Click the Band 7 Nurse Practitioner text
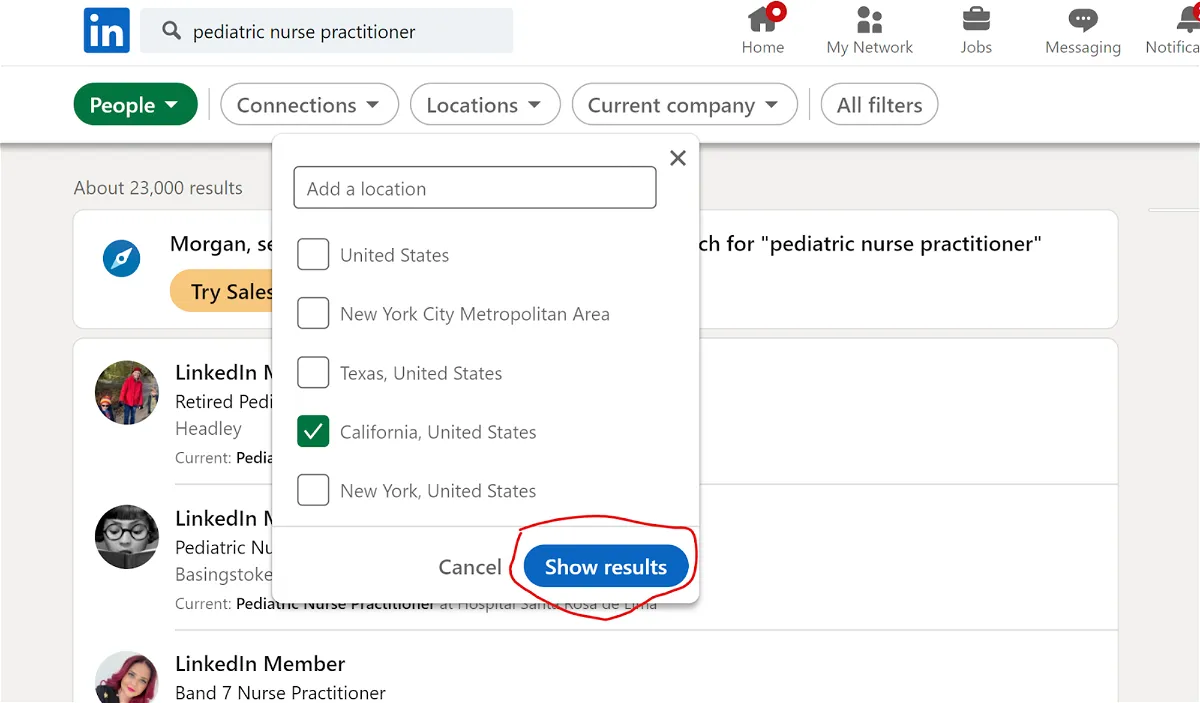This screenshot has width=1200, height=703. 280,693
